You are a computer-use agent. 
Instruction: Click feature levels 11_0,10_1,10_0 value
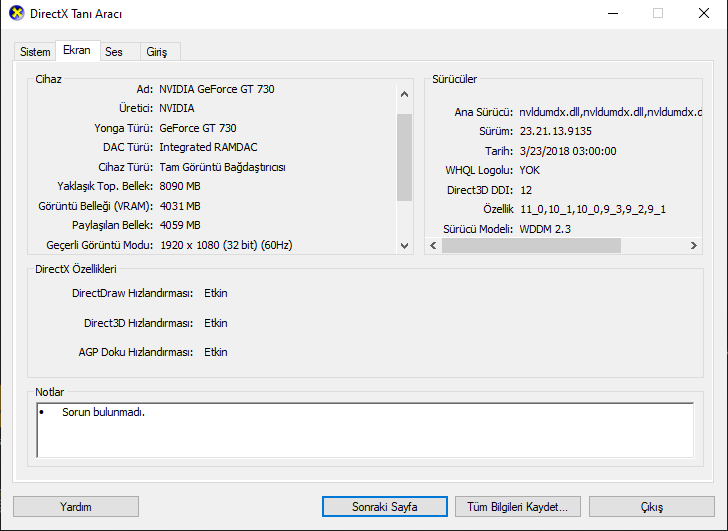593,209
